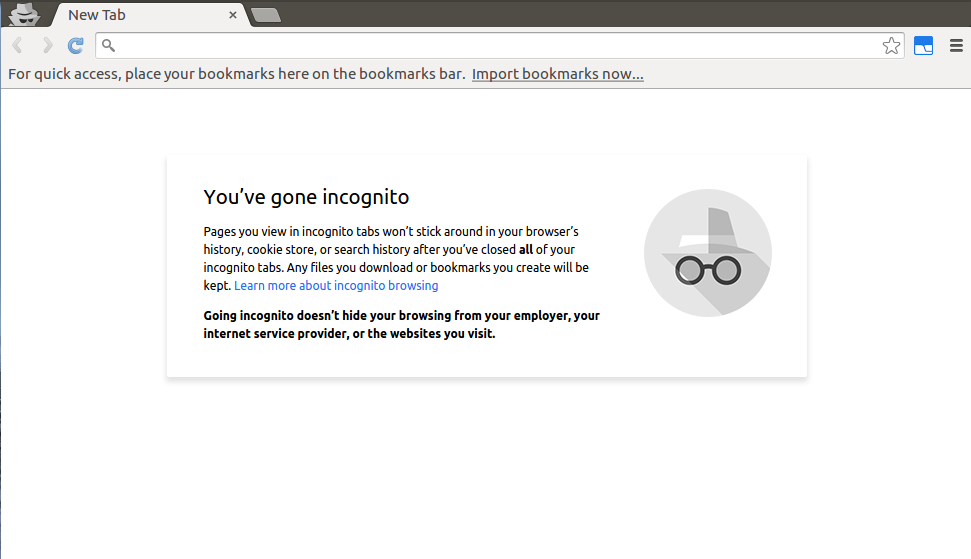Click the bookmarks bar quick access text
The height and width of the screenshot is (559, 971).
point(237,74)
